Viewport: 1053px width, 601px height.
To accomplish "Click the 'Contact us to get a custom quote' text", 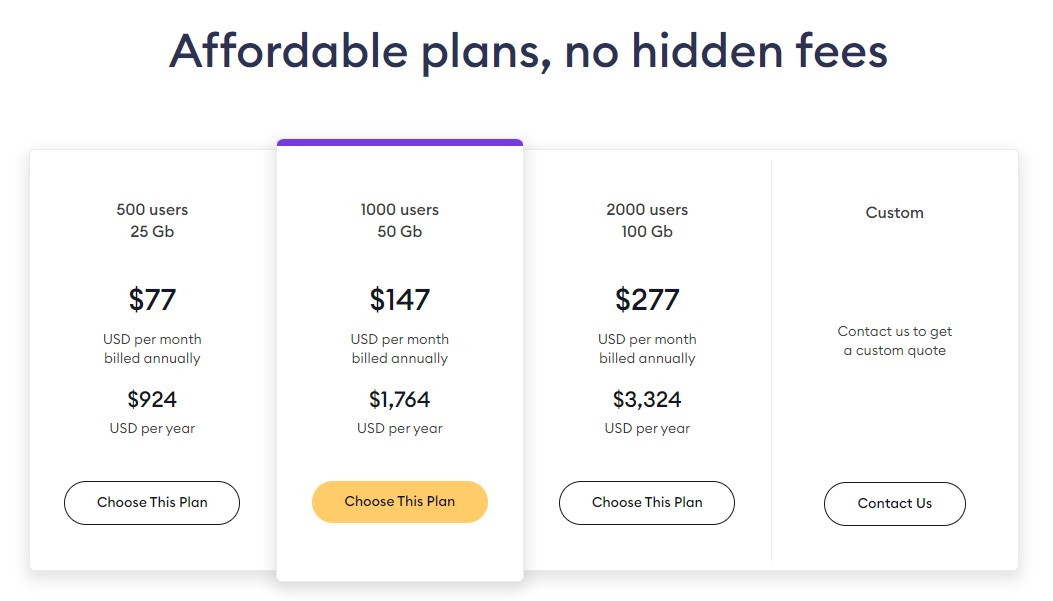I will pyautogui.click(x=895, y=340).
